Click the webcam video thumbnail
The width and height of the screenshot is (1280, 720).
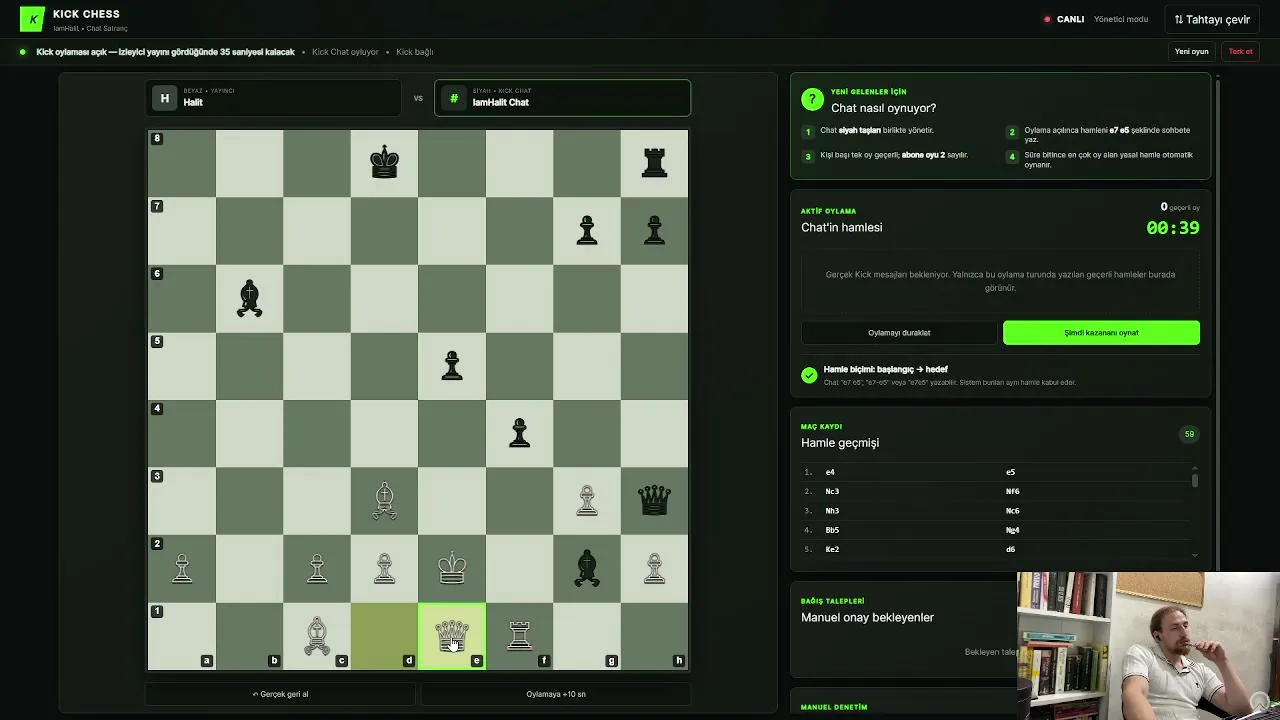1148,646
